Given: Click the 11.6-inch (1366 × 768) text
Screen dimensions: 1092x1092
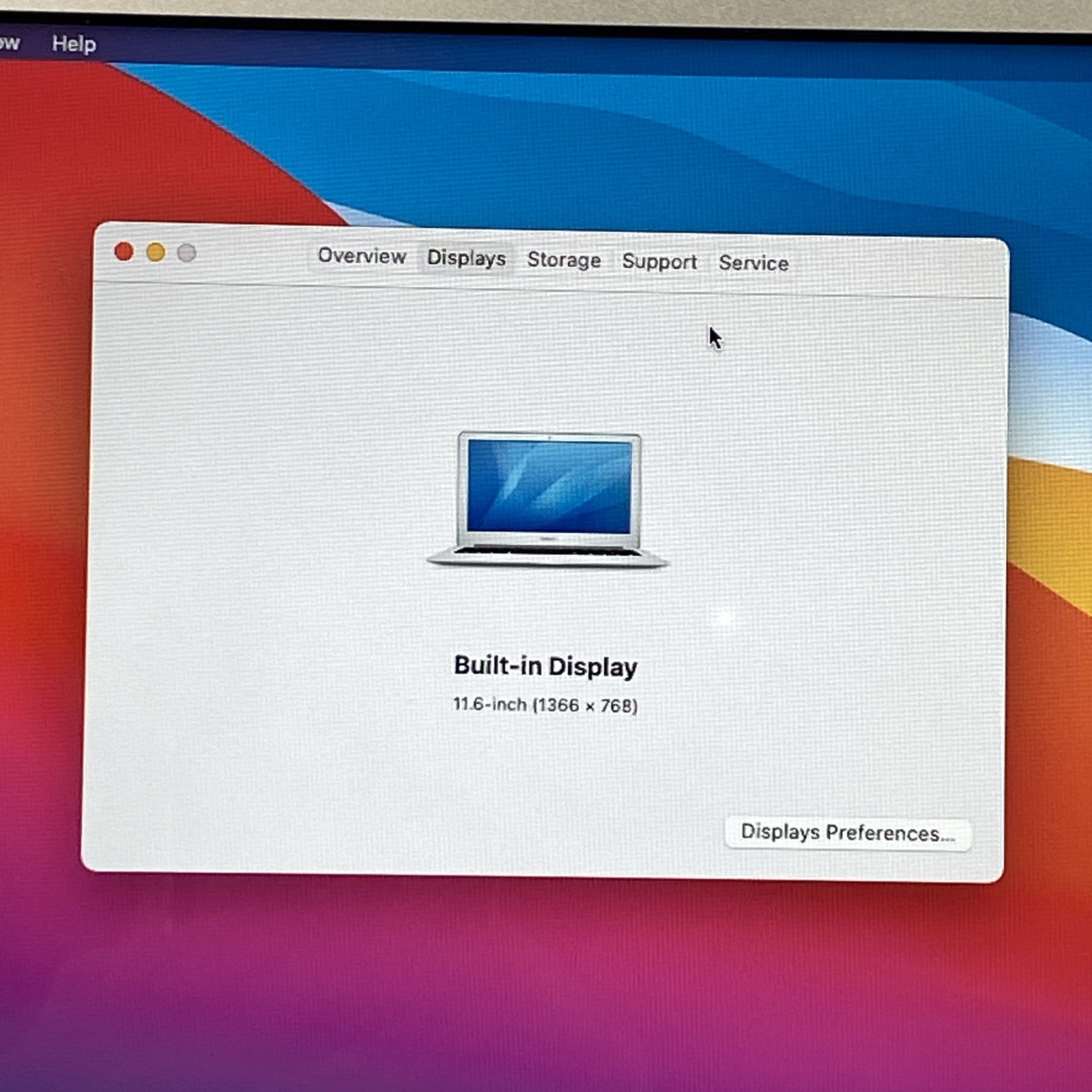Looking at the screenshot, I should coord(545,705).
